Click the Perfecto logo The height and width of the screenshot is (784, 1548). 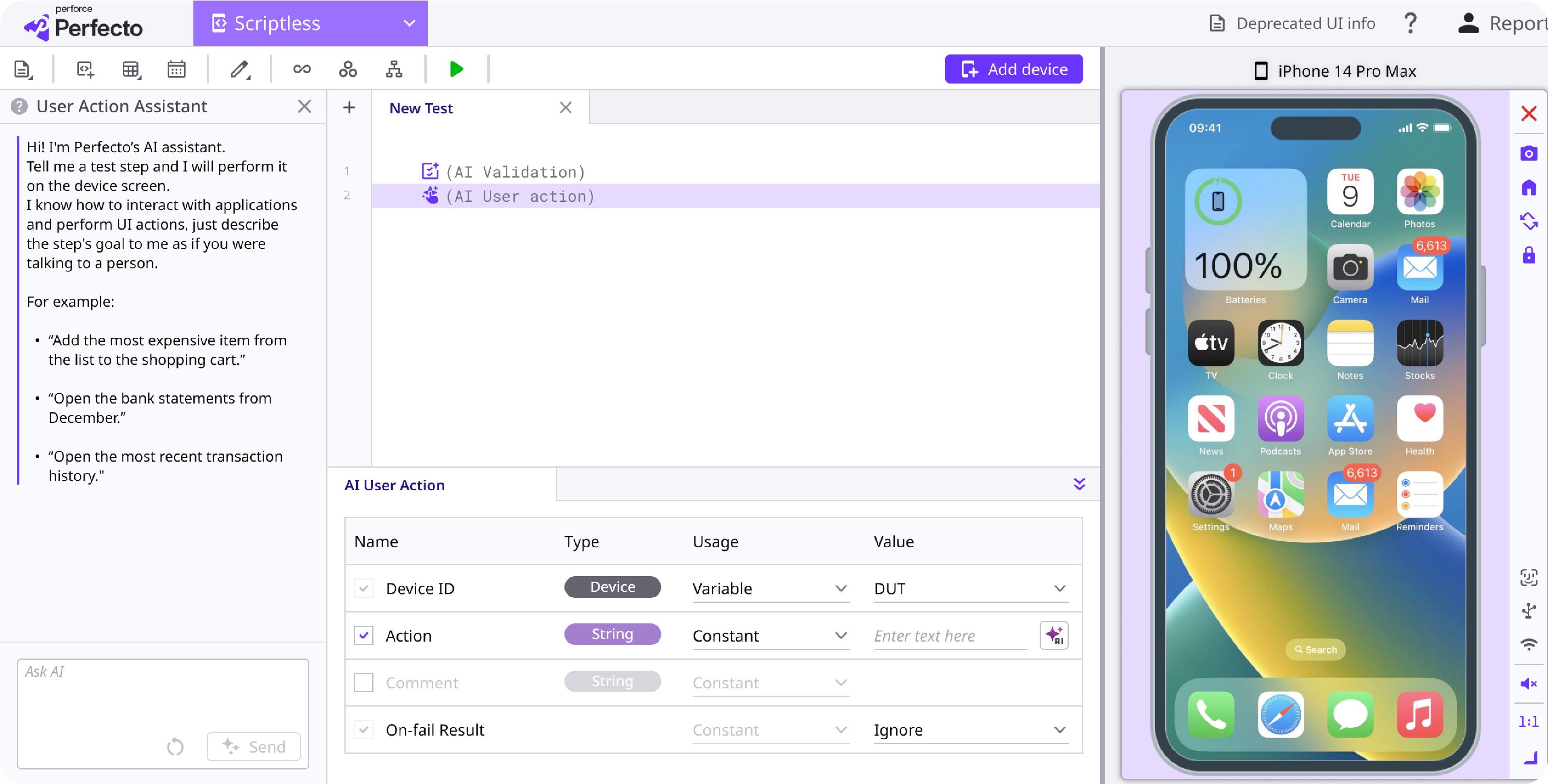83,23
